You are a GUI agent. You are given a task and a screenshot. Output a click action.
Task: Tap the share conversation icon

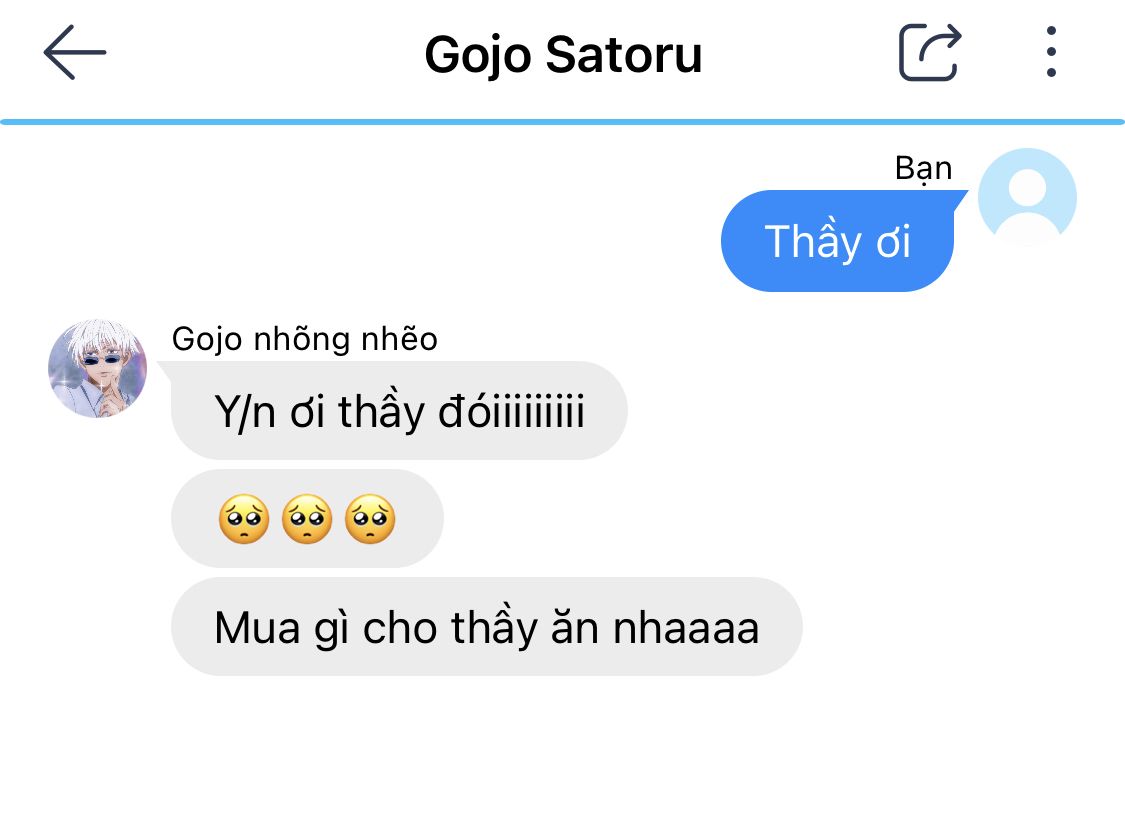930,52
